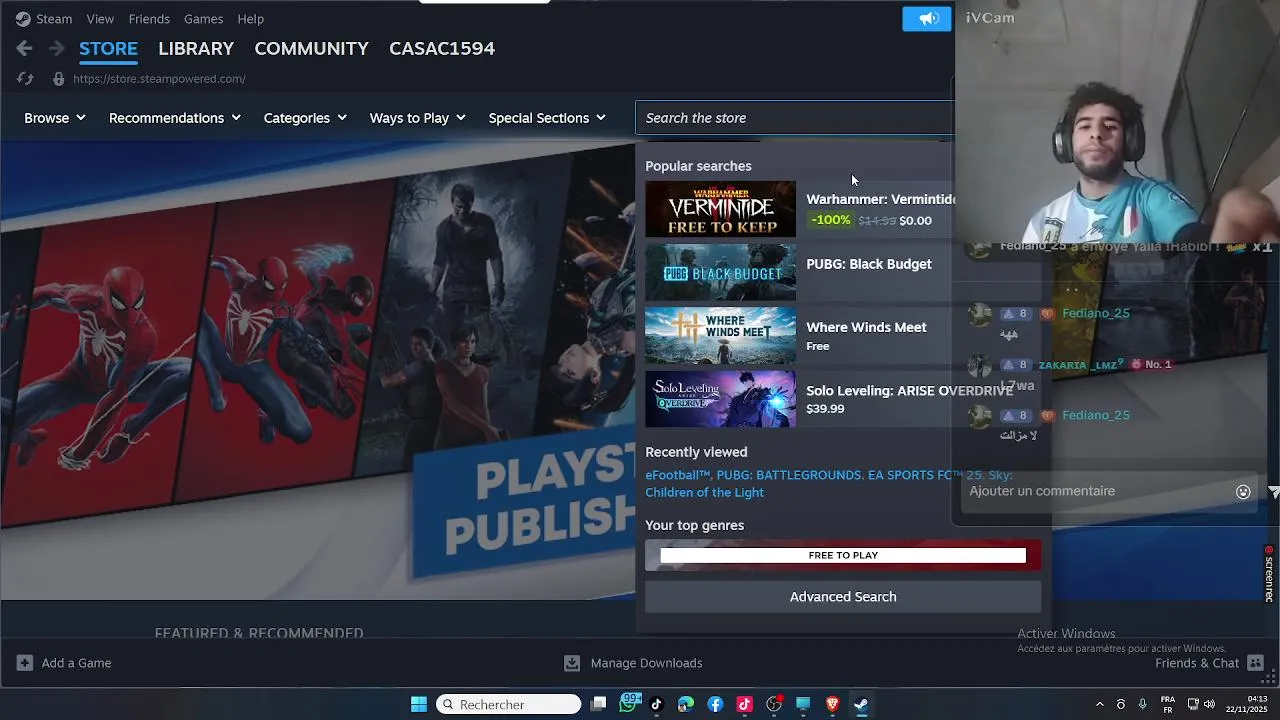Open Warhammer: Vermintide search result
This screenshot has height=720, width=1280.
[880, 199]
